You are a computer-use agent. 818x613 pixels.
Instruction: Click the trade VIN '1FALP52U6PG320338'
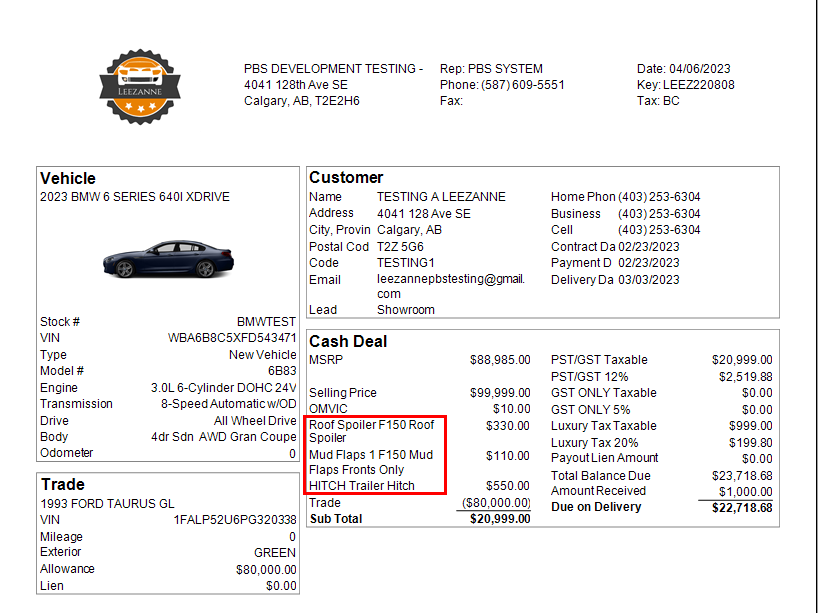tap(235, 520)
